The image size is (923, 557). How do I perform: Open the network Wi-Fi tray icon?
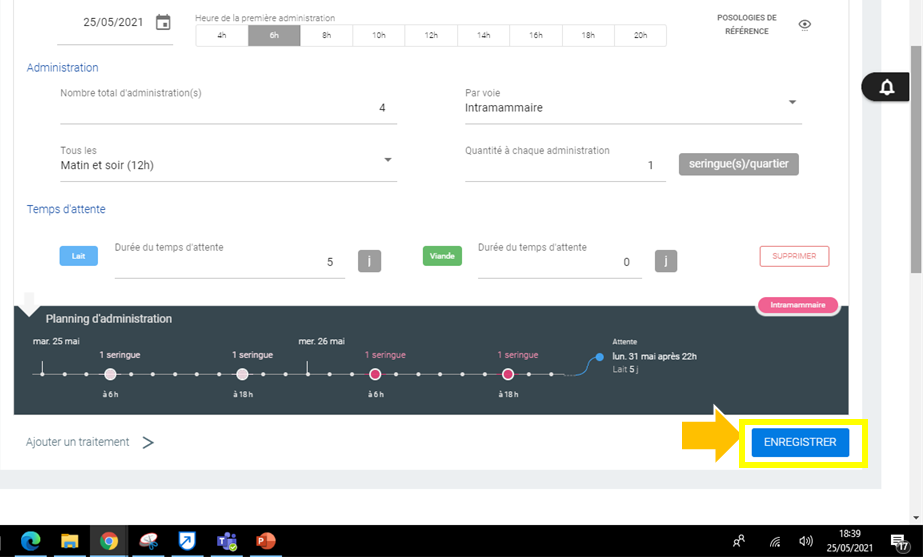tap(775, 541)
